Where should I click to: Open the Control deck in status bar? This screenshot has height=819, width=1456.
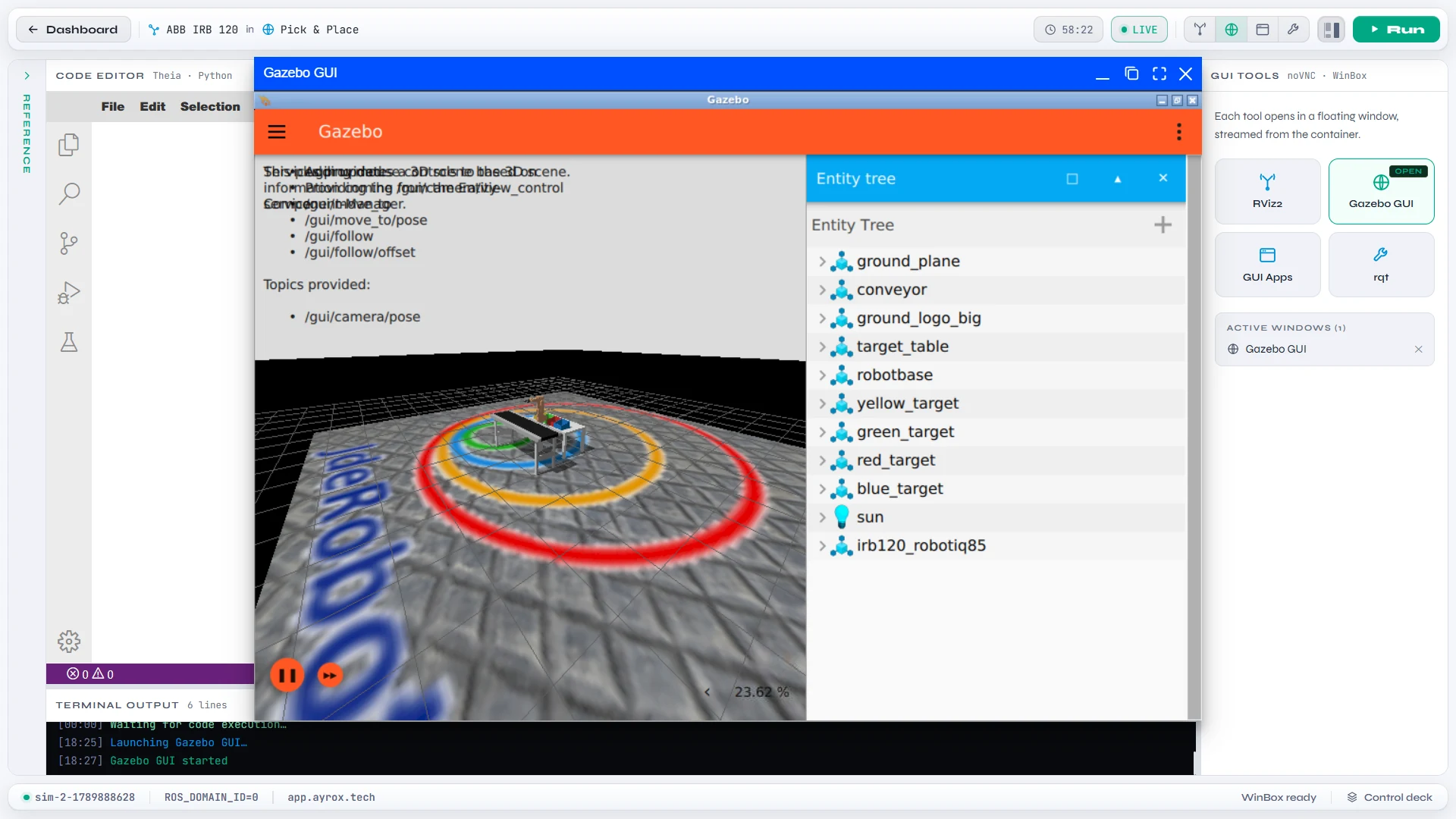(x=1389, y=798)
